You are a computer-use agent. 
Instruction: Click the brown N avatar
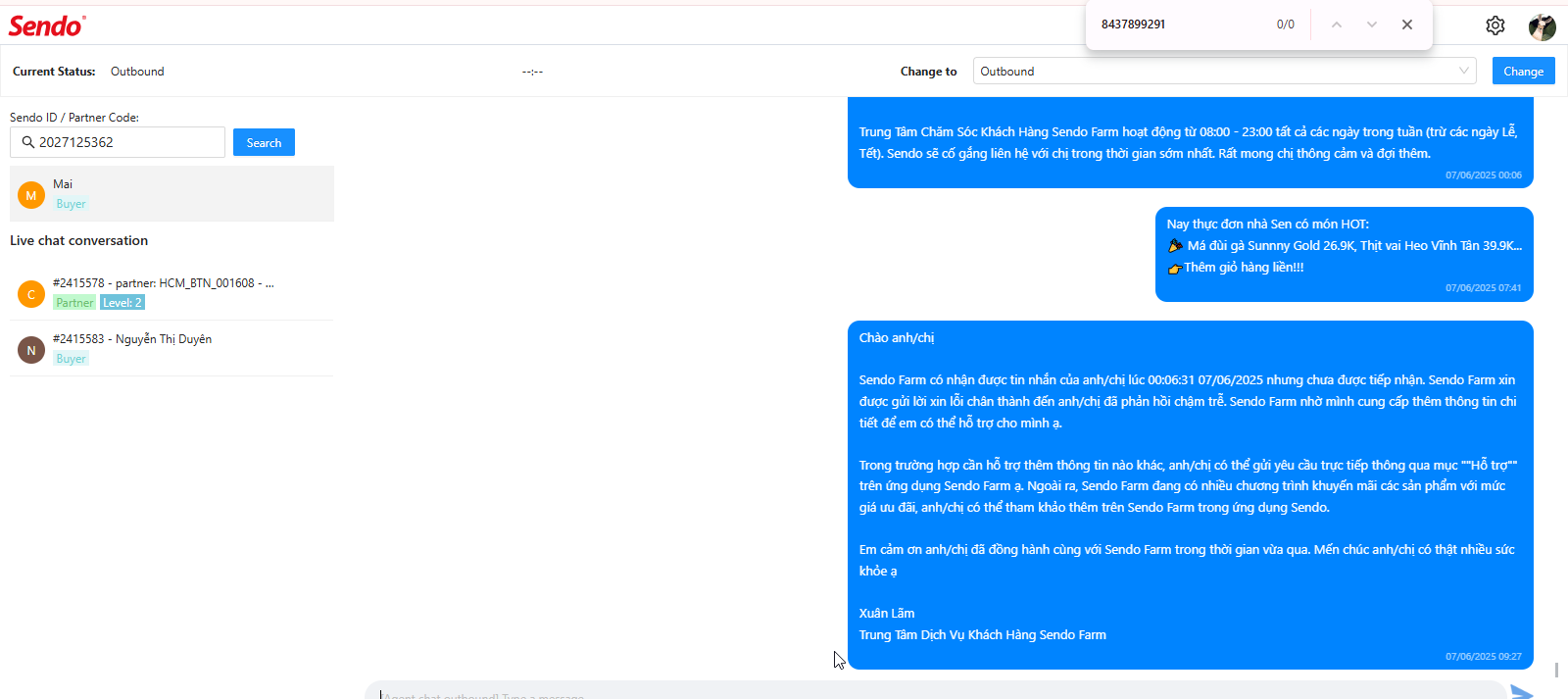point(31,350)
